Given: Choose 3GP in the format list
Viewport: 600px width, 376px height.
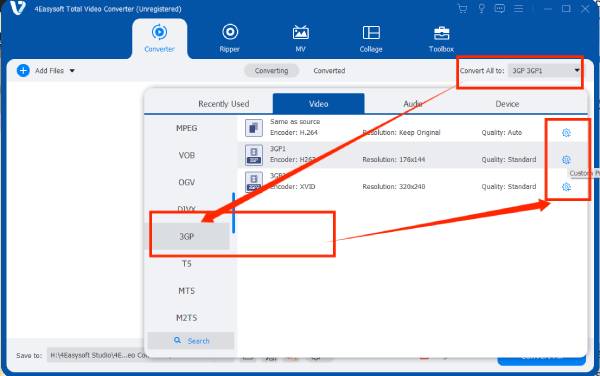Looking at the screenshot, I should click(187, 236).
